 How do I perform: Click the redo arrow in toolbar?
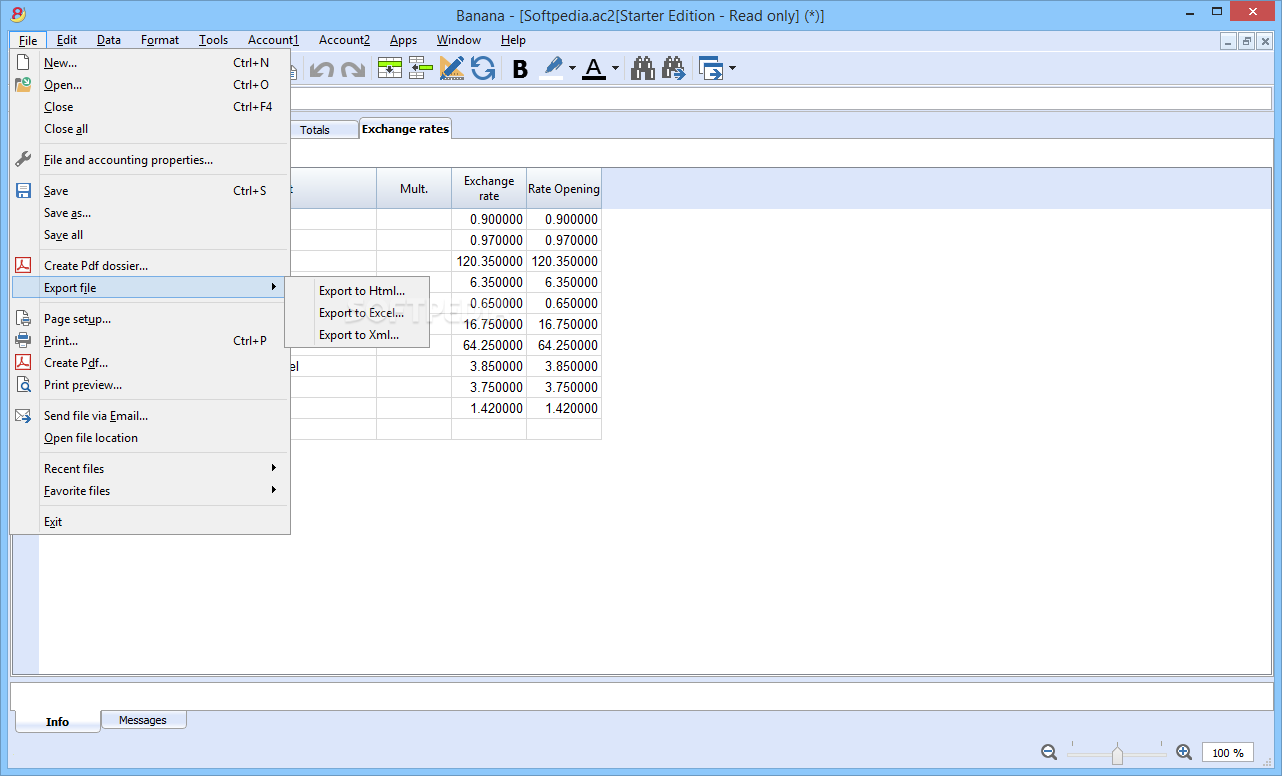tap(352, 69)
